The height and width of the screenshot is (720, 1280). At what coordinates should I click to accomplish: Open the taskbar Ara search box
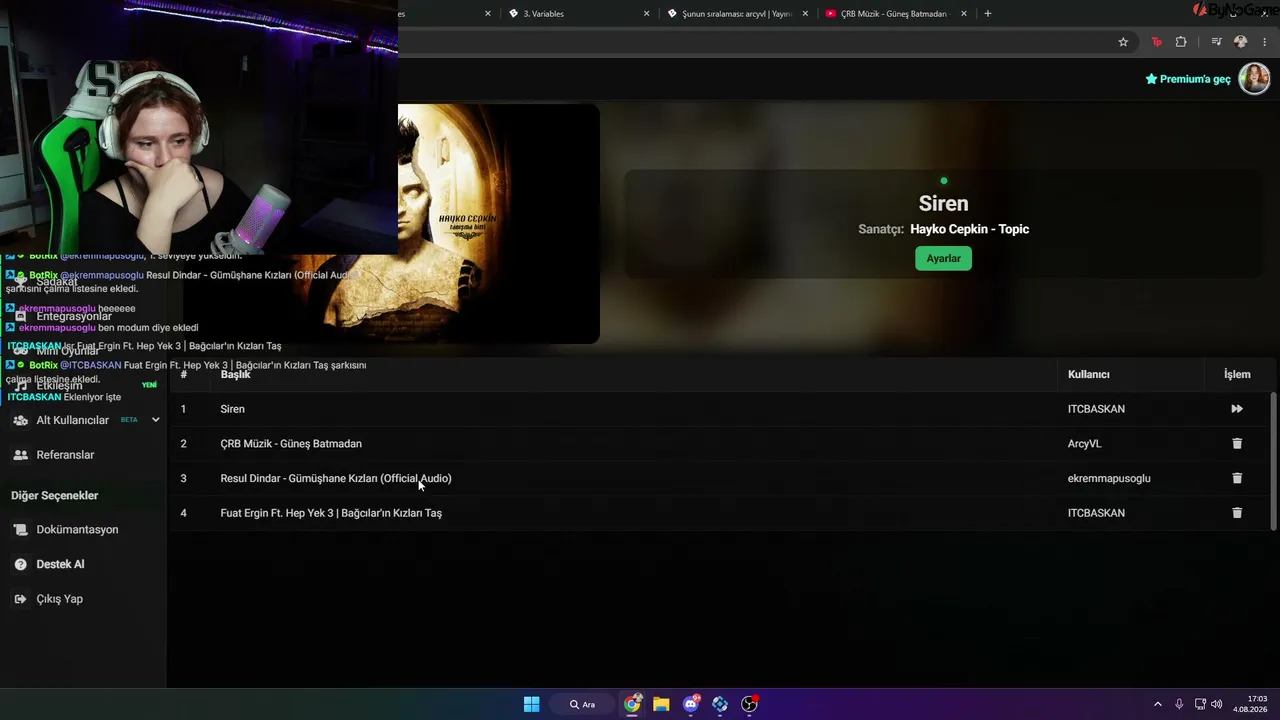(583, 704)
